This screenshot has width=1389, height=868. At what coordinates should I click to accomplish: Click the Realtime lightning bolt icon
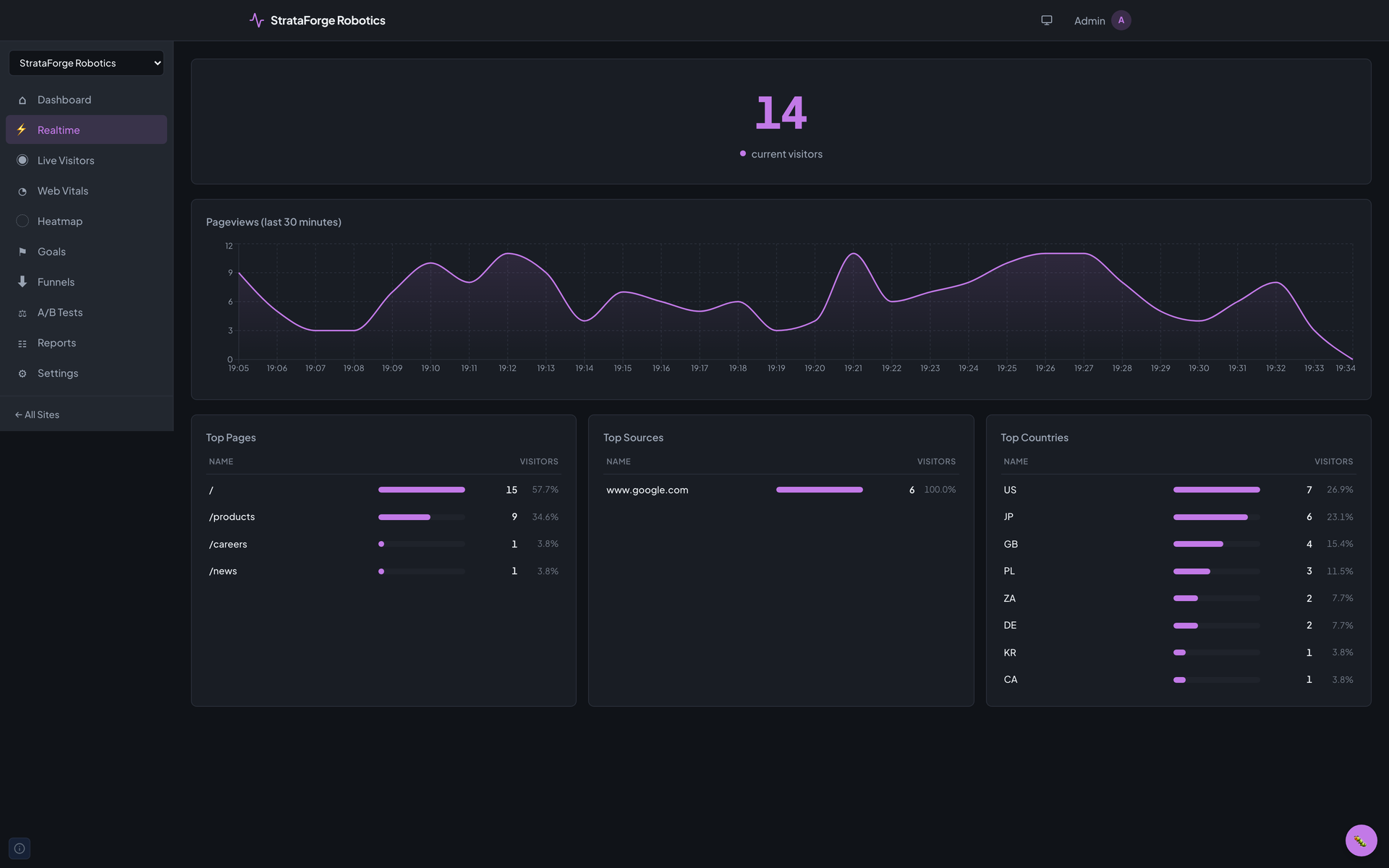point(22,130)
